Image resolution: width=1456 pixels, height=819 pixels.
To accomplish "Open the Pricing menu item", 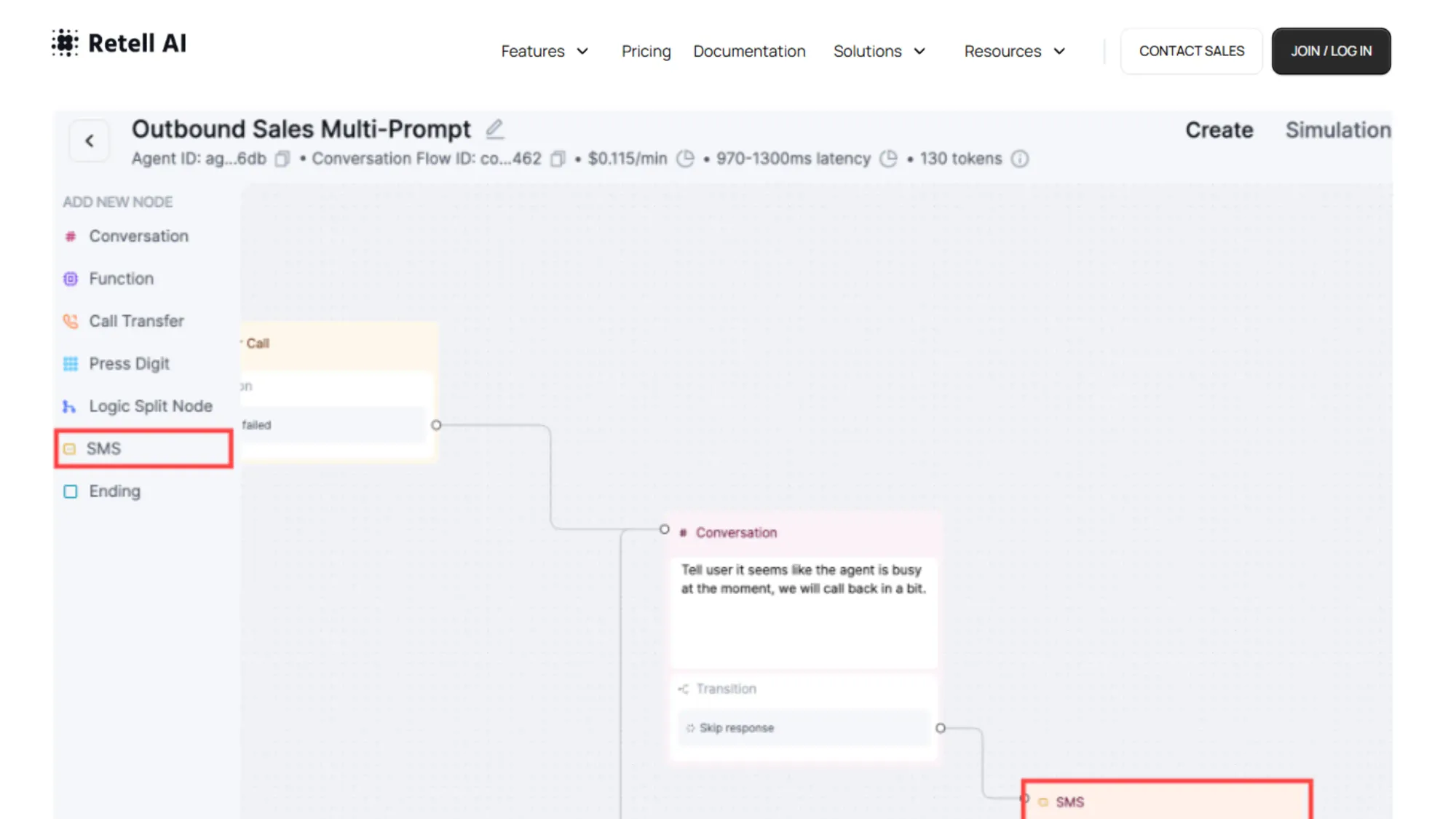I will coord(646,51).
